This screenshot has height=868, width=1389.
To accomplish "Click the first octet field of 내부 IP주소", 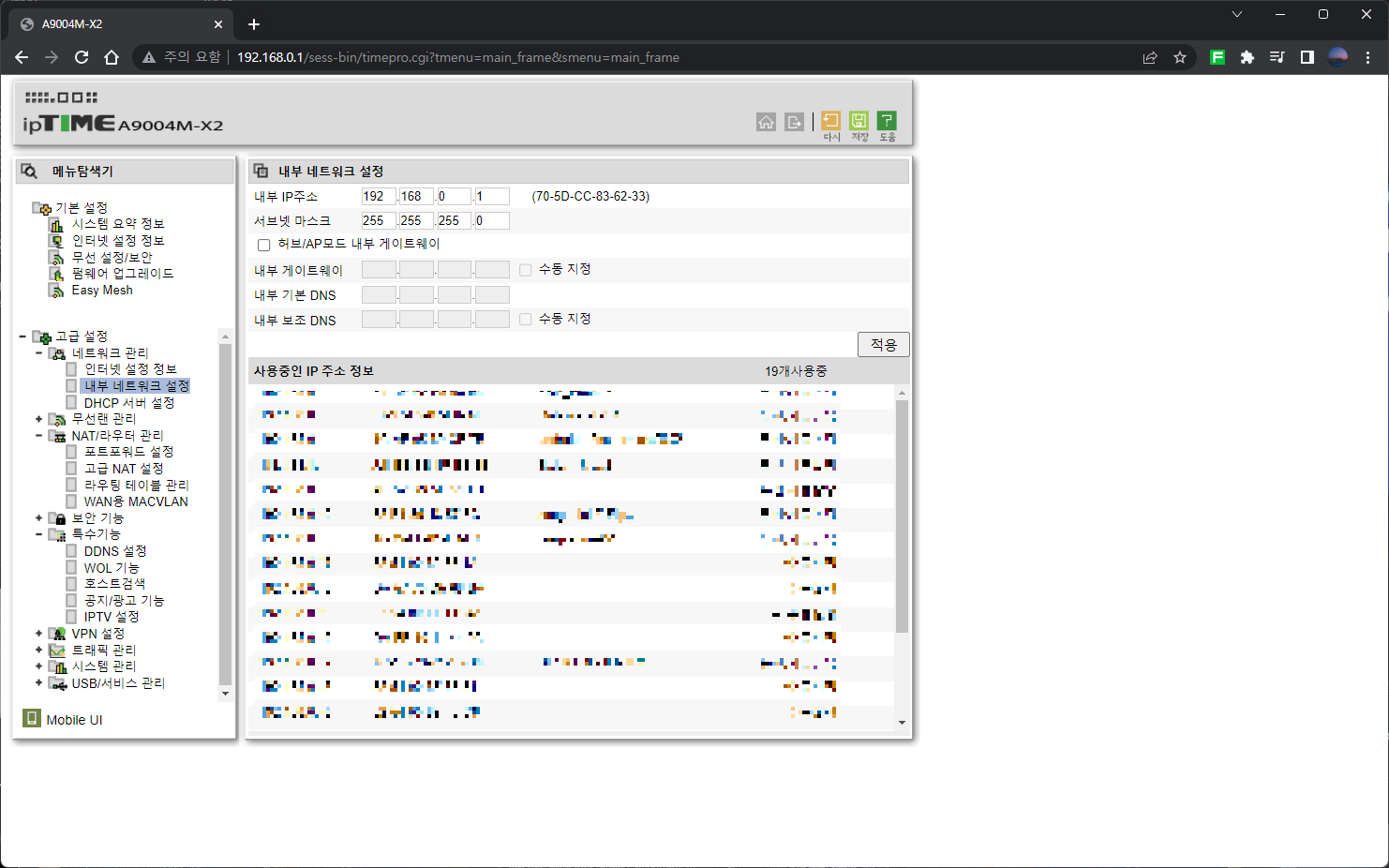I will [x=378, y=196].
